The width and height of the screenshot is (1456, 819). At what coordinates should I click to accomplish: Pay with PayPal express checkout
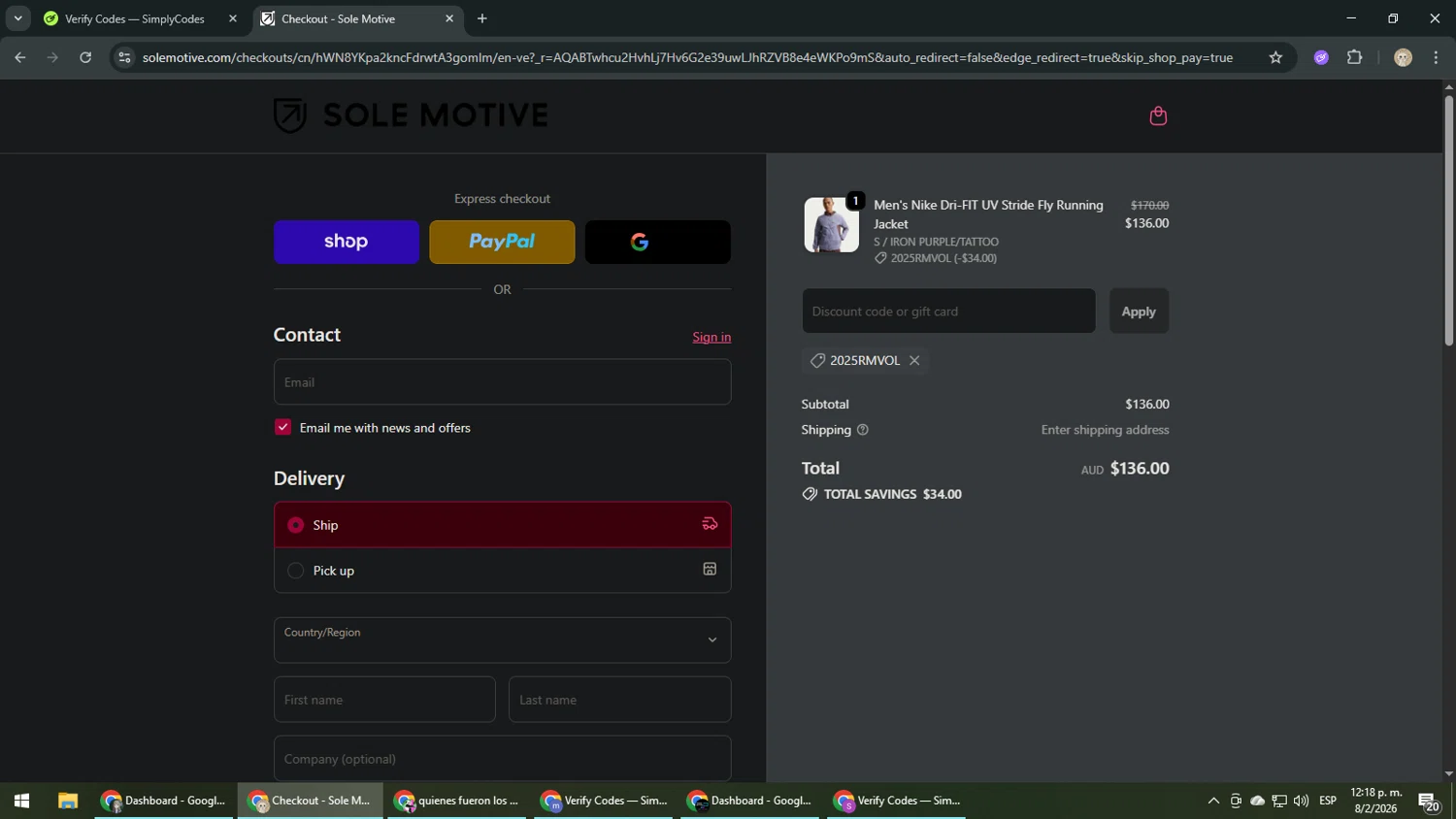(x=502, y=242)
